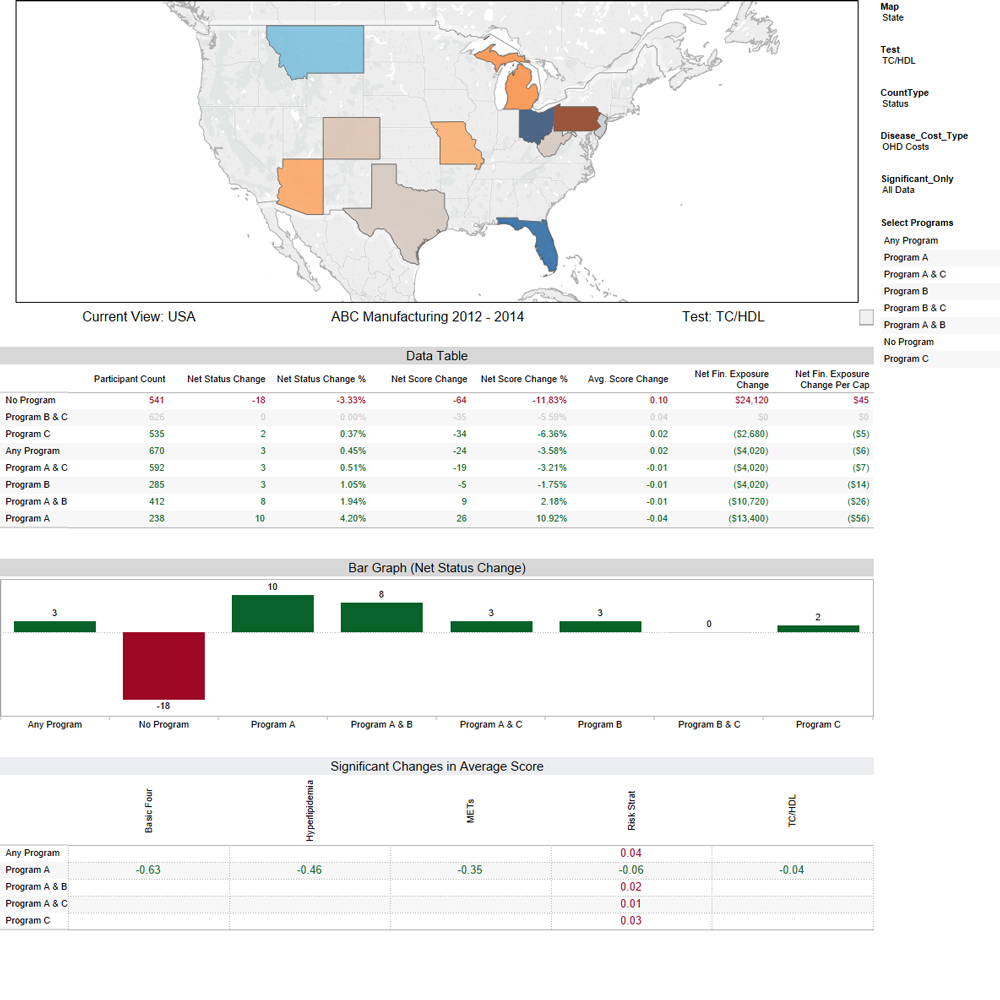Toggle the small gray box beside the map caption

point(866,317)
